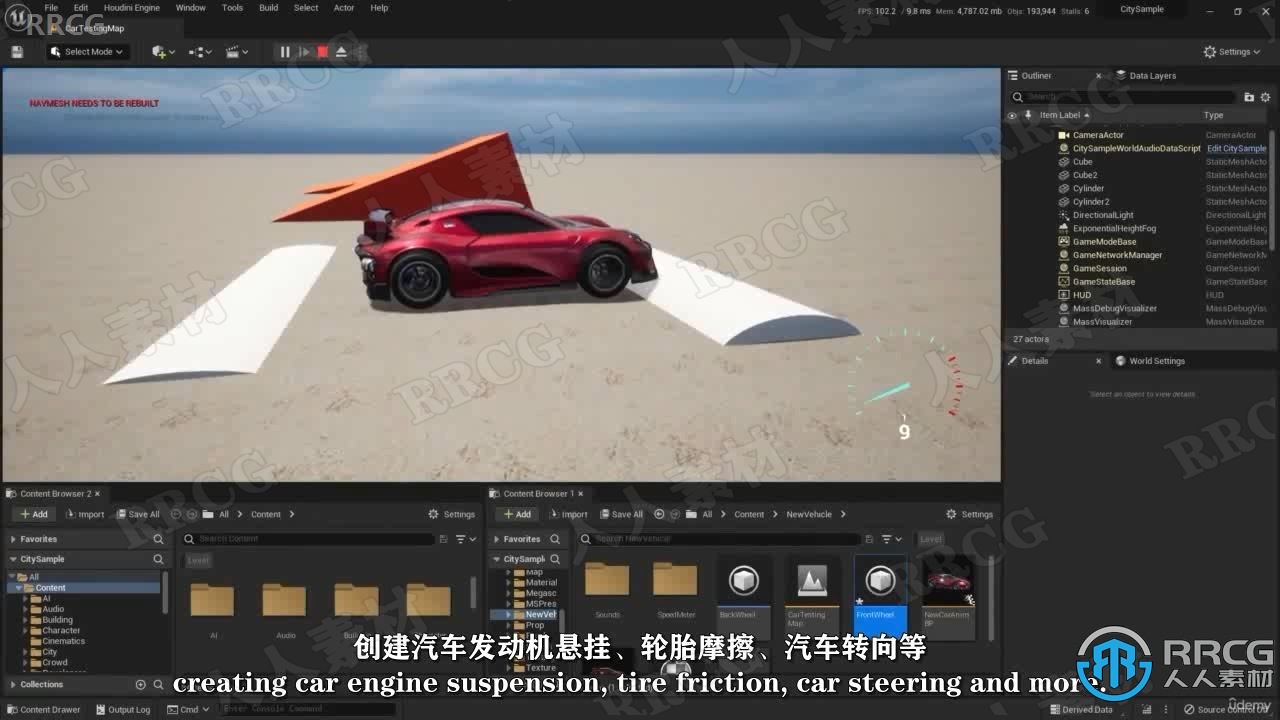Open the File menu
Screen dimensions: 1280x720
click(x=51, y=8)
